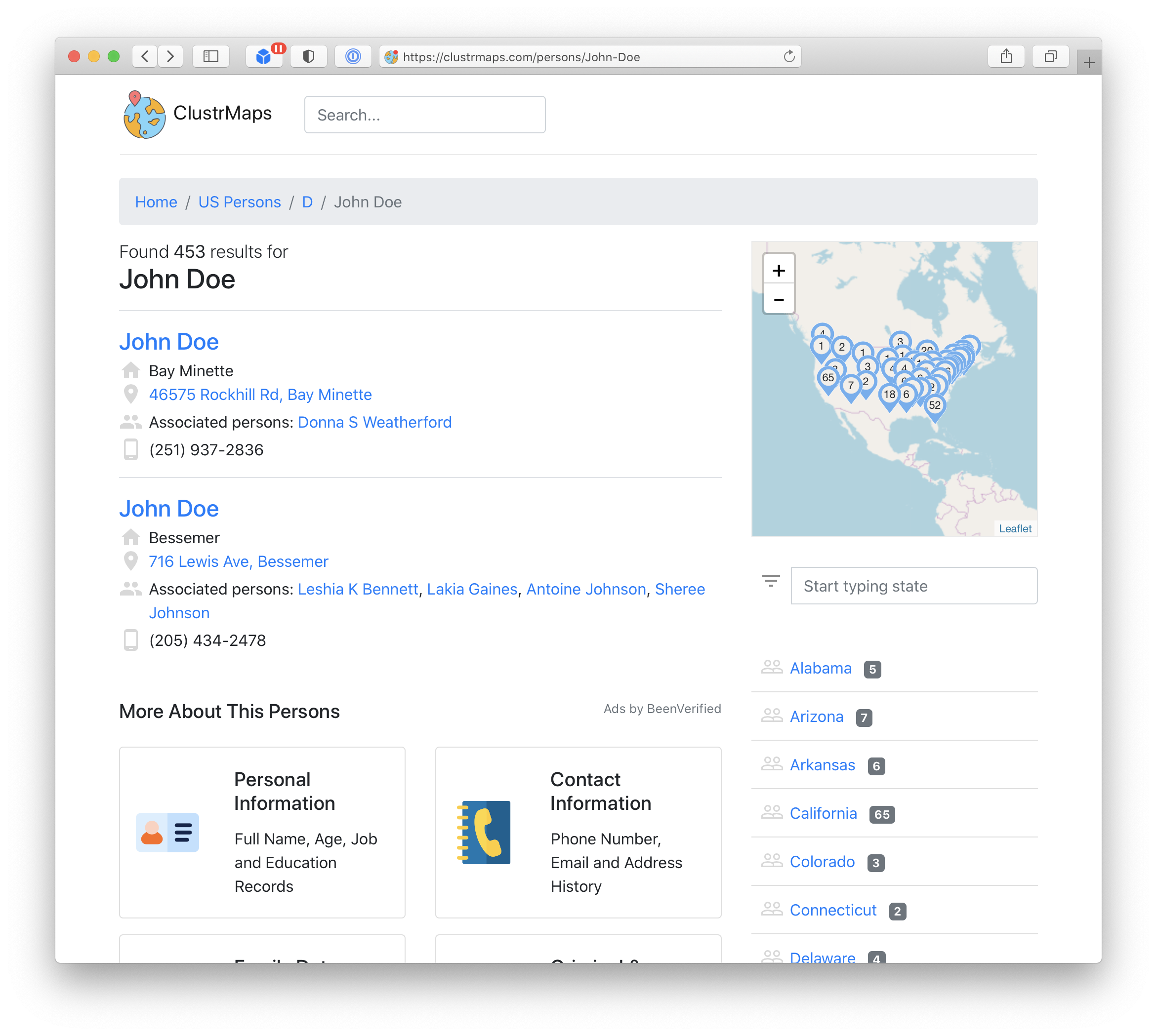The image size is (1157, 1036).
Task: Open the 1Password extension icon
Action: pos(353,56)
